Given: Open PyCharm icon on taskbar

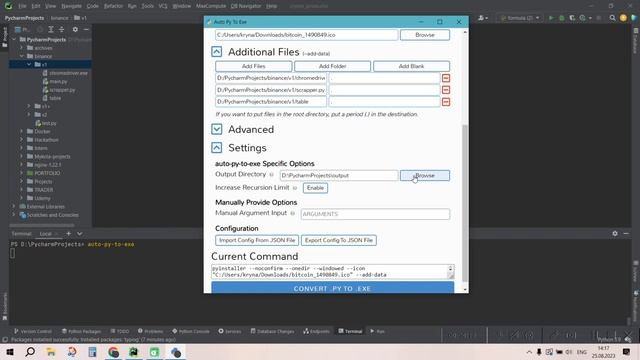Looking at the screenshot, I should point(134,352).
